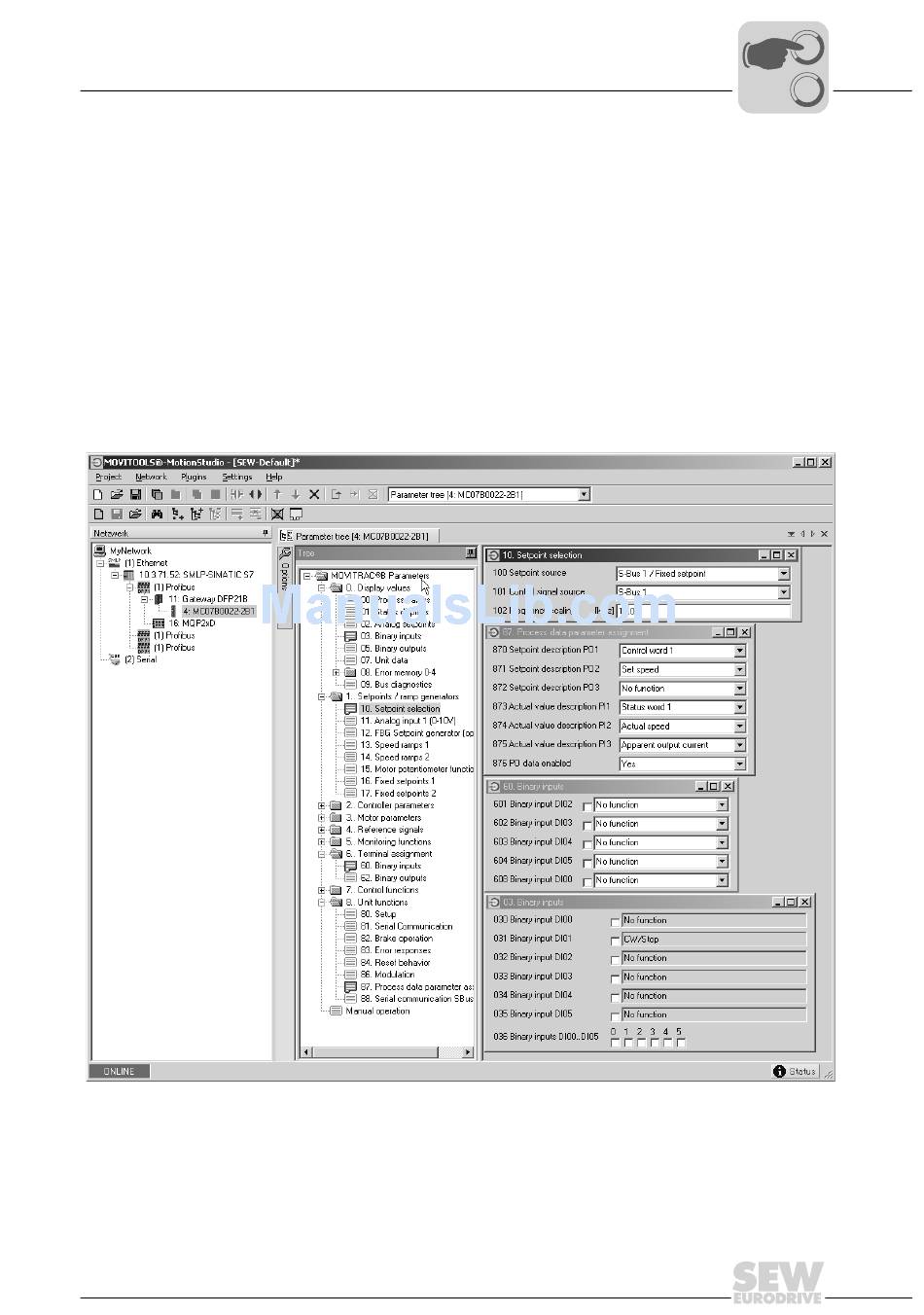
Task: Open the Parameter tree device combo box in toolbar
Action: click(584, 495)
